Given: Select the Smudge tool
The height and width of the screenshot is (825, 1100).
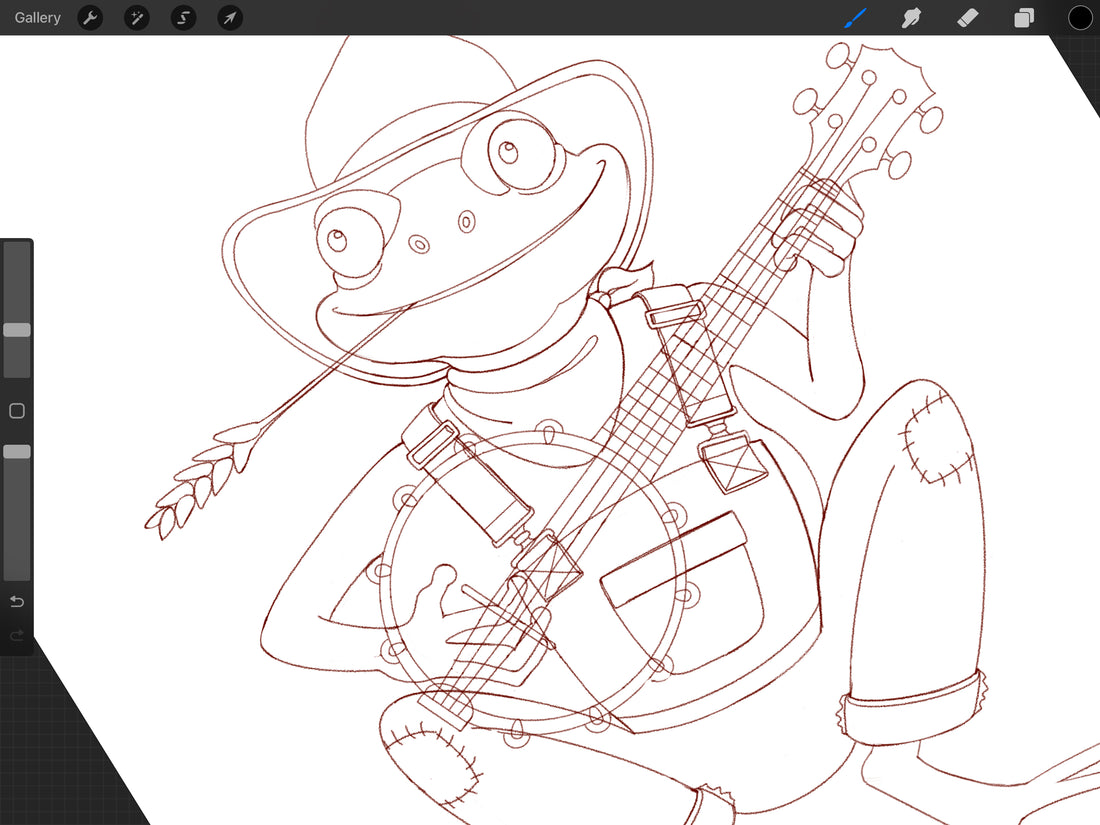Looking at the screenshot, I should point(911,18).
